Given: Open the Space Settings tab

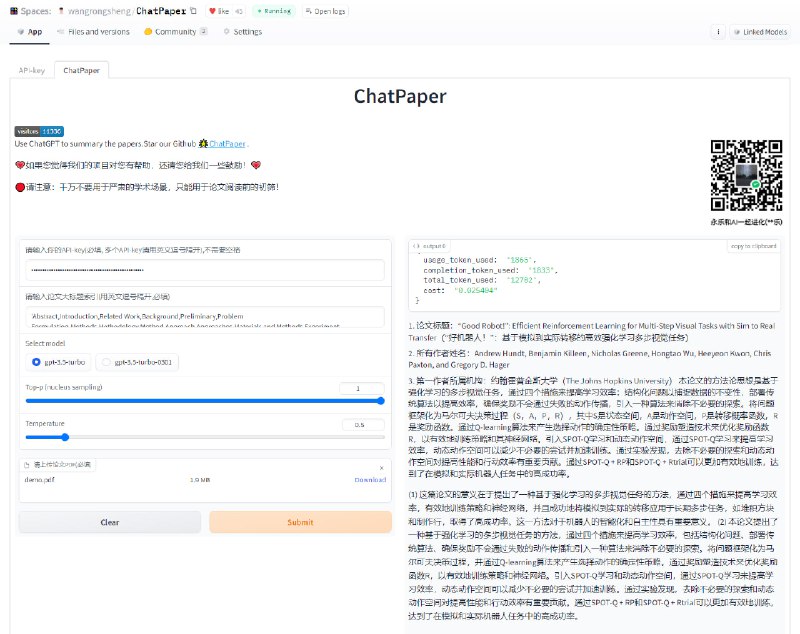Looking at the screenshot, I should tap(241, 32).
